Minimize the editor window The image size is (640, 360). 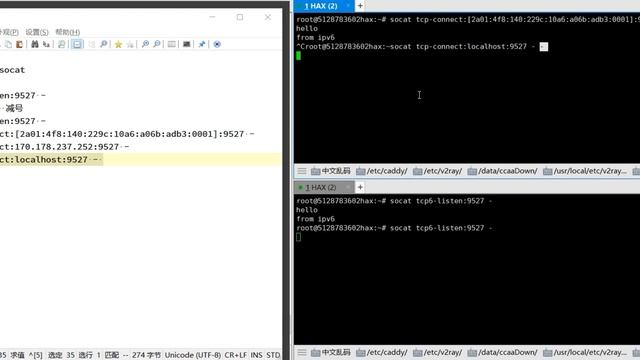click(212, 17)
